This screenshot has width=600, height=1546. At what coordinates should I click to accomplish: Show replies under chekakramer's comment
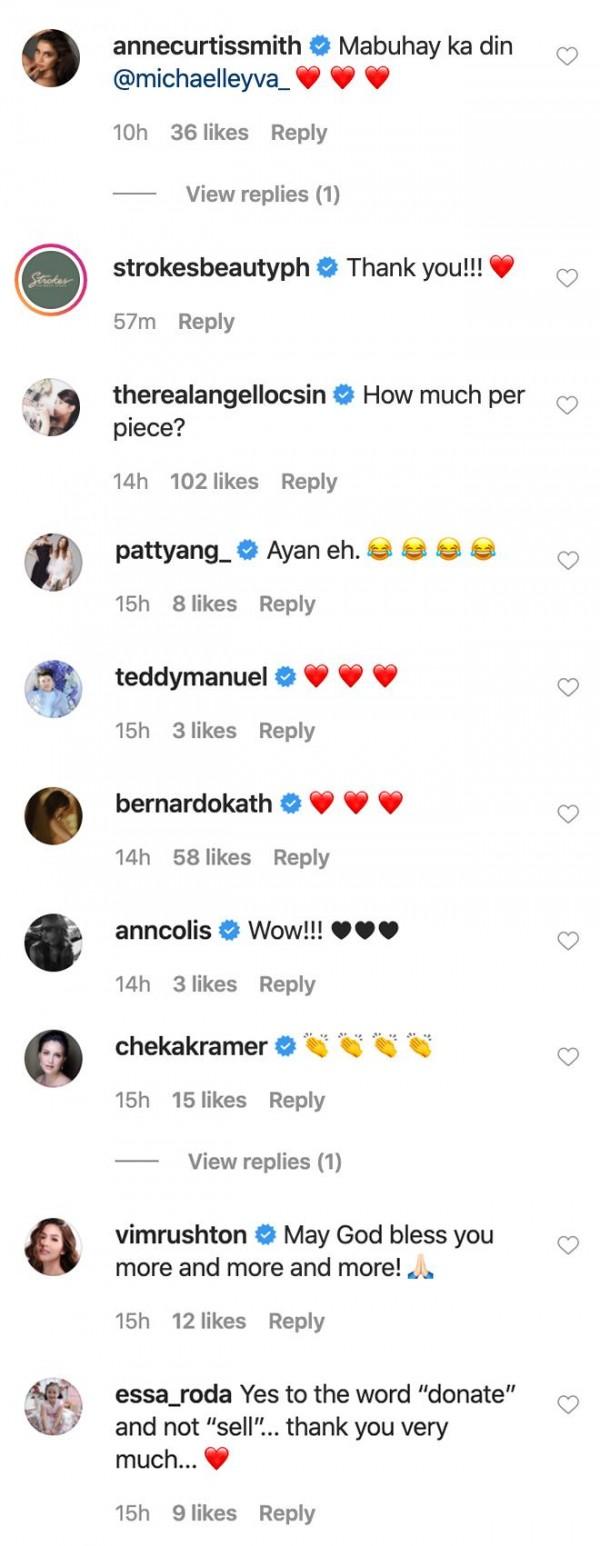264,1161
